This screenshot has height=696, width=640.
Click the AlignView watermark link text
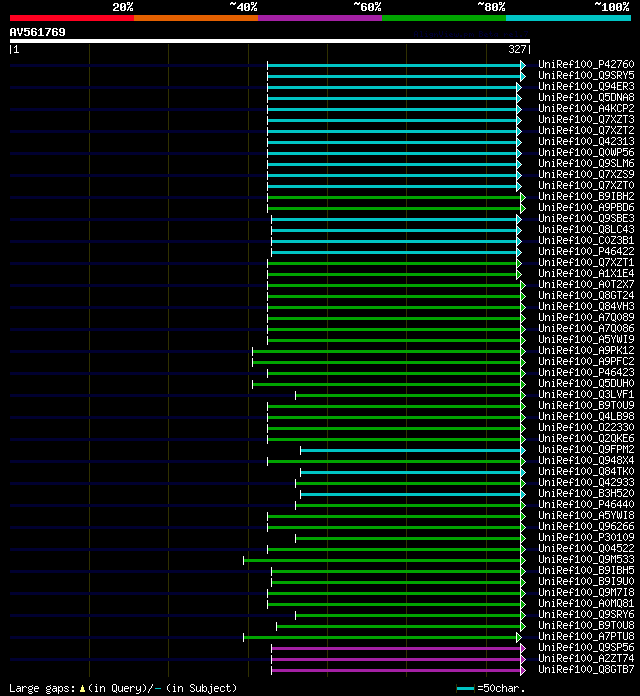470,34
